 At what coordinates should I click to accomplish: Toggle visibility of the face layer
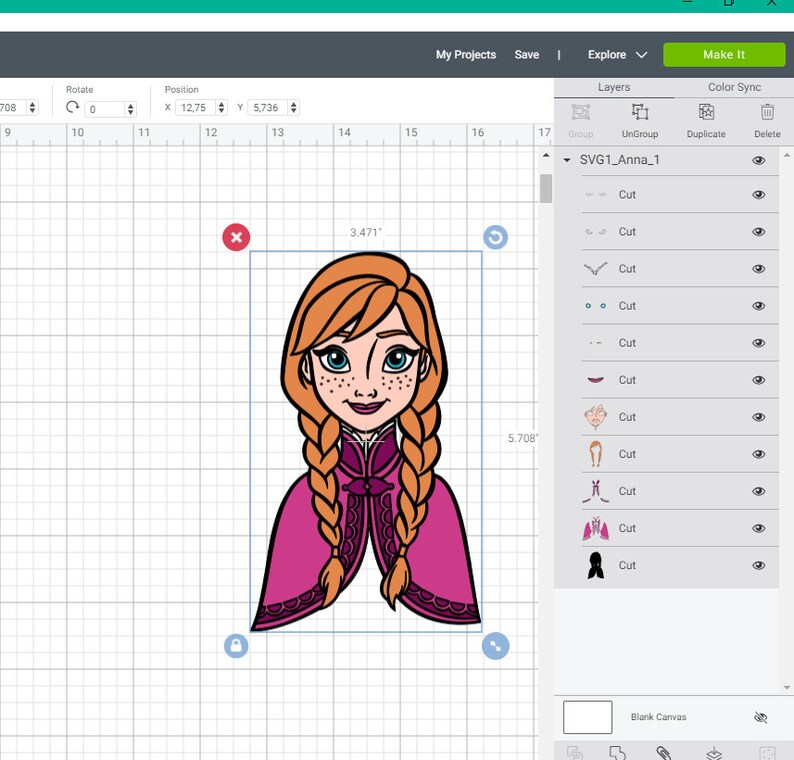coord(759,417)
